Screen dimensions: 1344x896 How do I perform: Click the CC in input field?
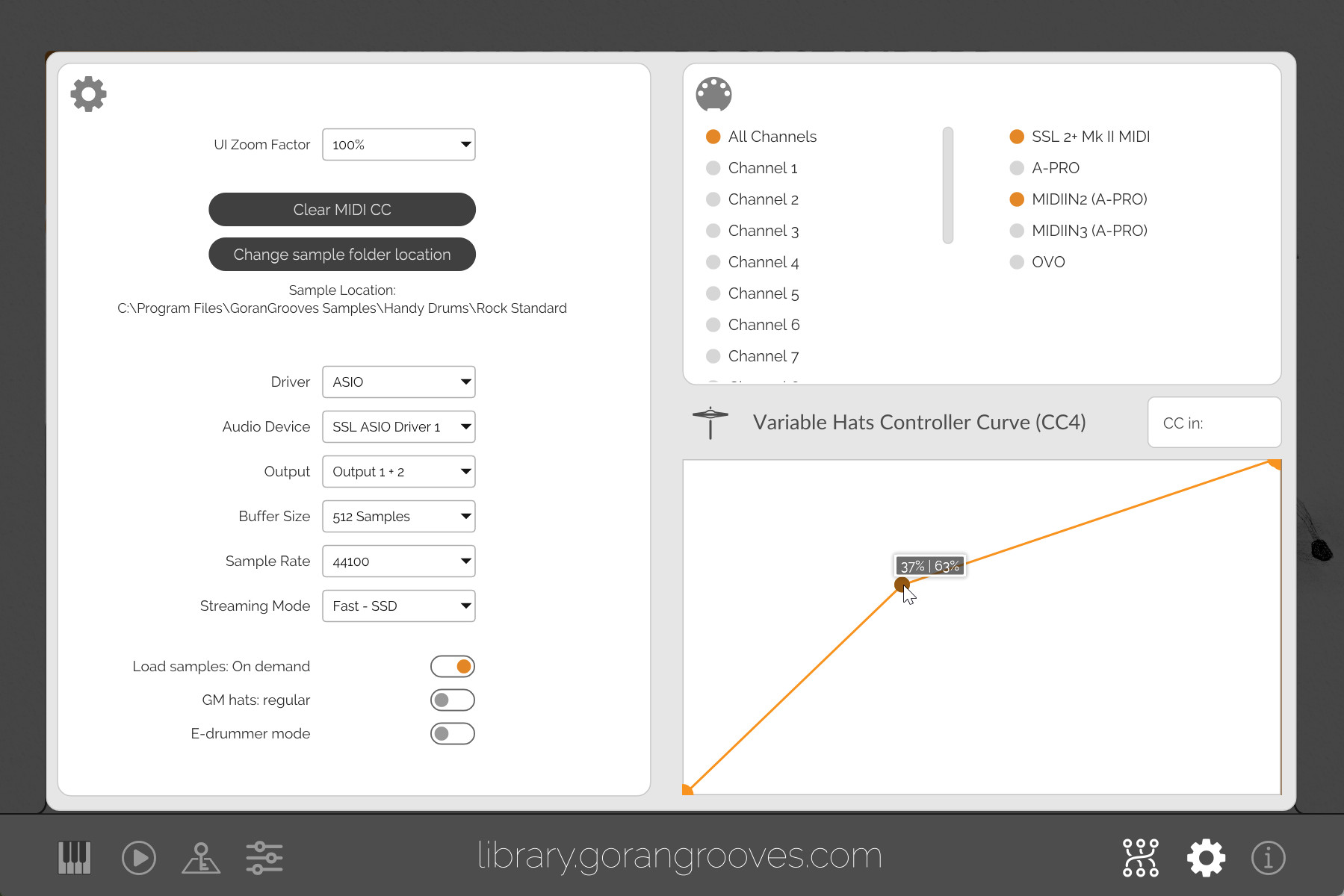(x=1214, y=423)
